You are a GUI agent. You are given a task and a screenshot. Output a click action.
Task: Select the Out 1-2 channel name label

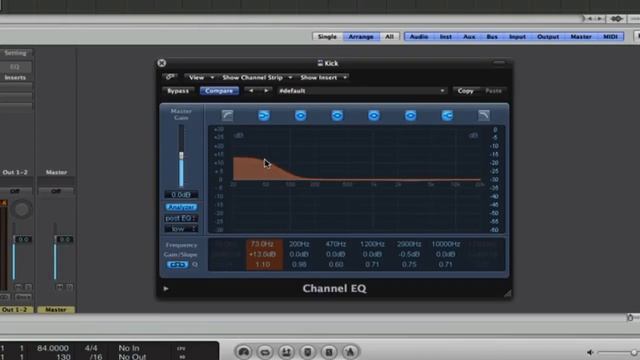click(x=15, y=309)
